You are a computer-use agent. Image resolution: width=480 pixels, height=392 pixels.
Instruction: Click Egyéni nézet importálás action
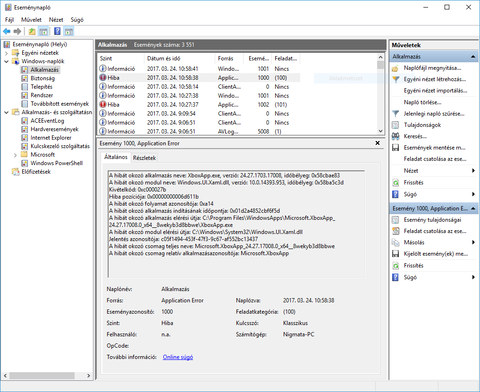(435, 91)
